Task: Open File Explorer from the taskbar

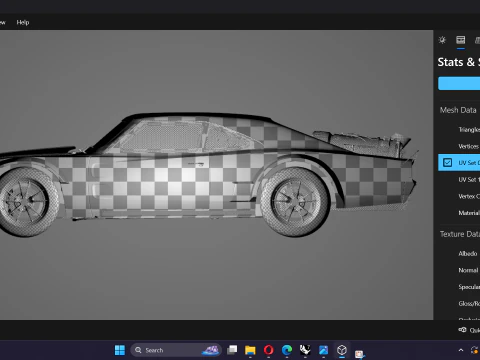Action: [250, 350]
